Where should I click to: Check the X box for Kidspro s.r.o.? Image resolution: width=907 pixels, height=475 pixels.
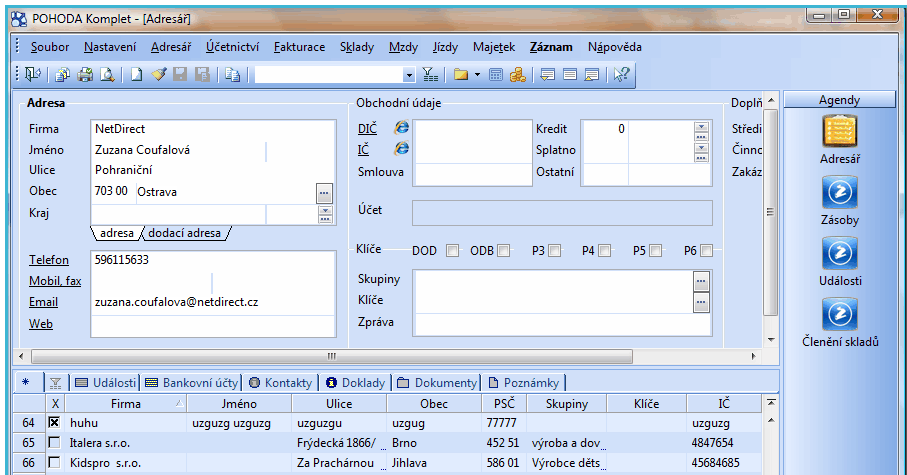[54, 462]
